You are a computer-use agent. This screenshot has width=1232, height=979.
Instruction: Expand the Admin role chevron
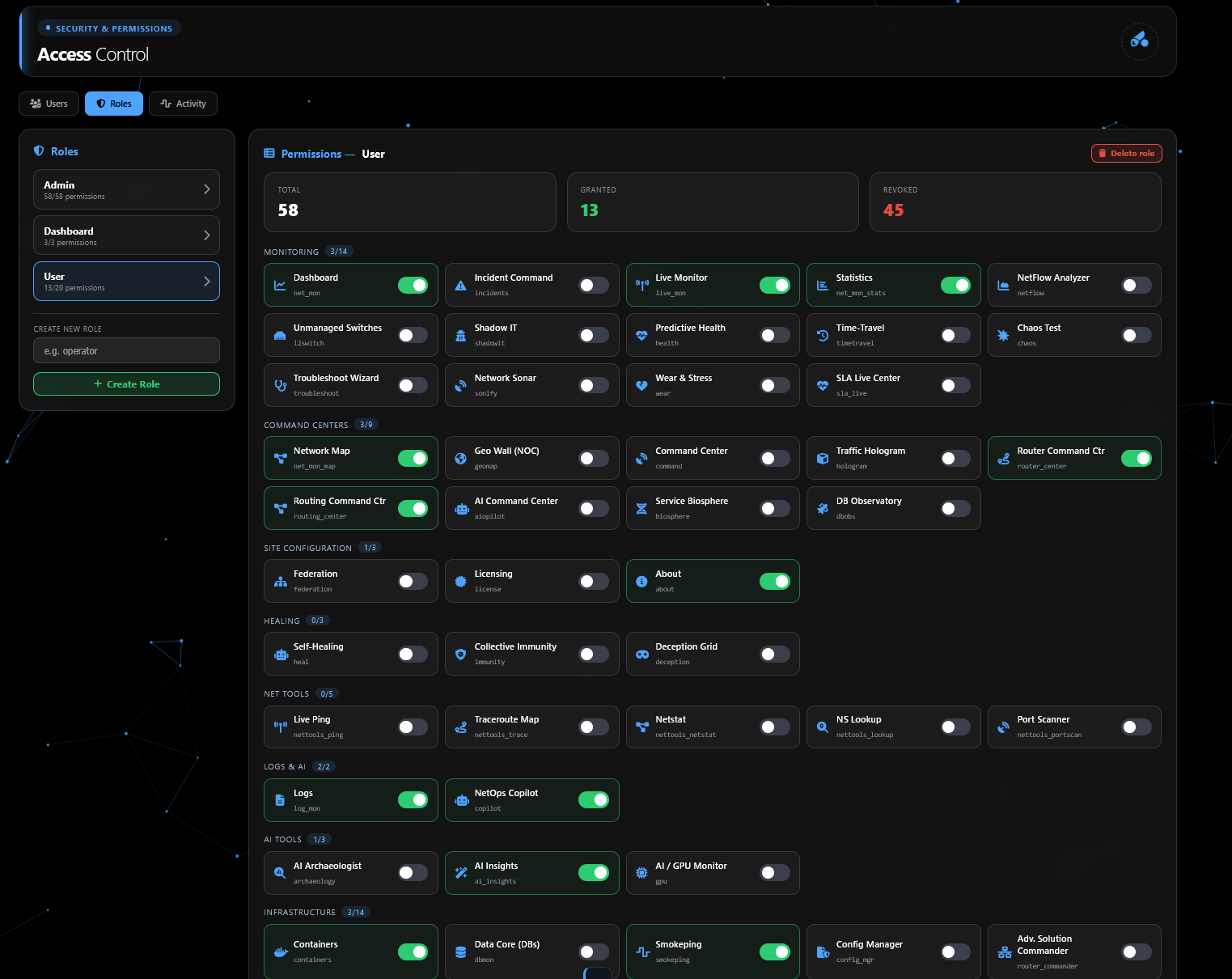click(x=207, y=189)
